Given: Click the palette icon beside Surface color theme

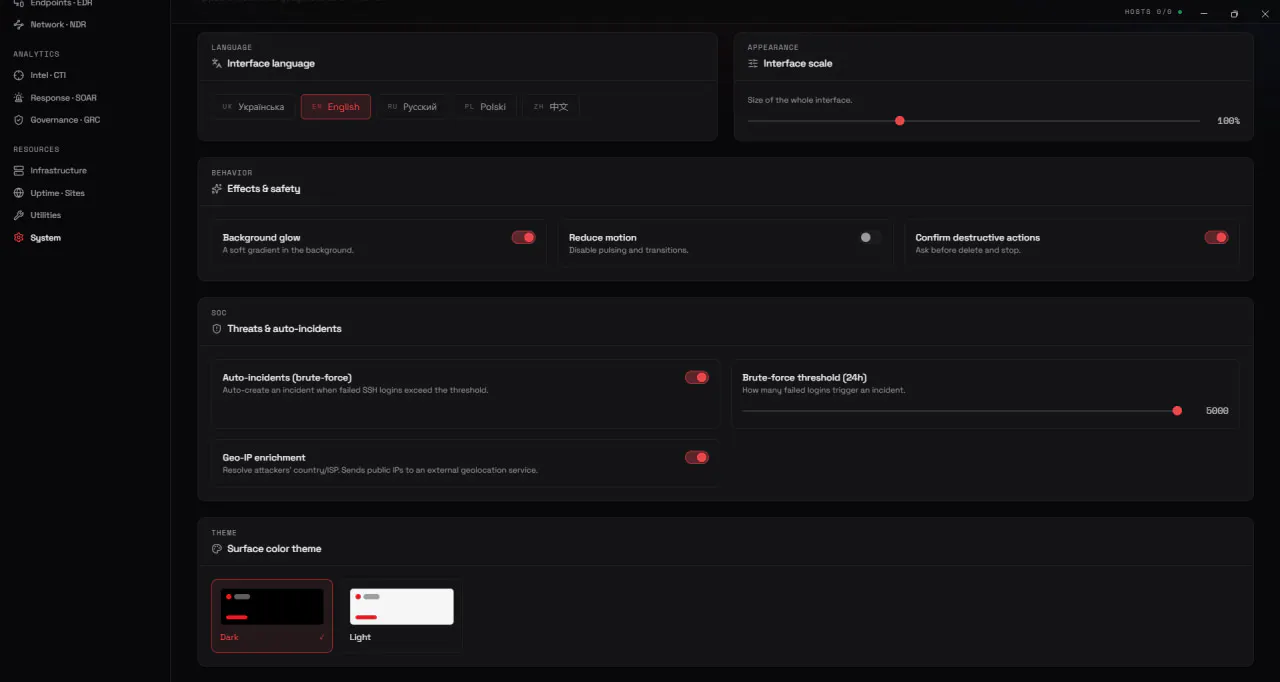Looking at the screenshot, I should [217, 549].
